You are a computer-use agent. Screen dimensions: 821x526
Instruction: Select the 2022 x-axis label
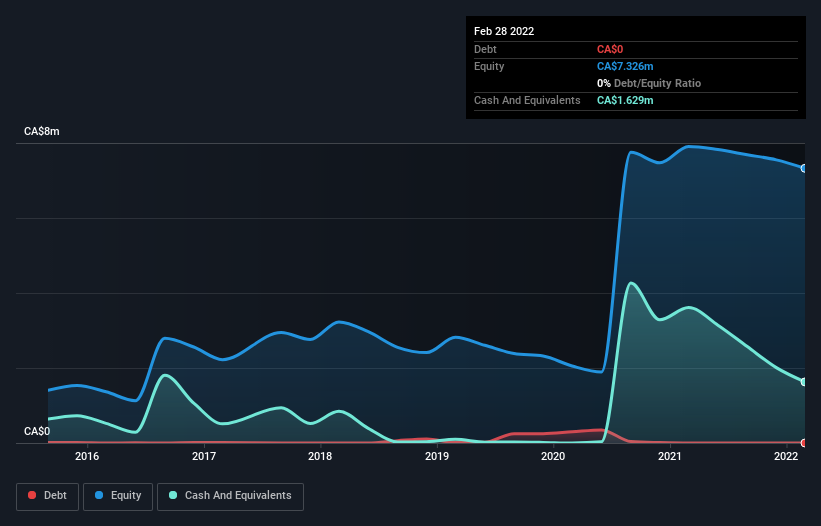click(x=786, y=456)
